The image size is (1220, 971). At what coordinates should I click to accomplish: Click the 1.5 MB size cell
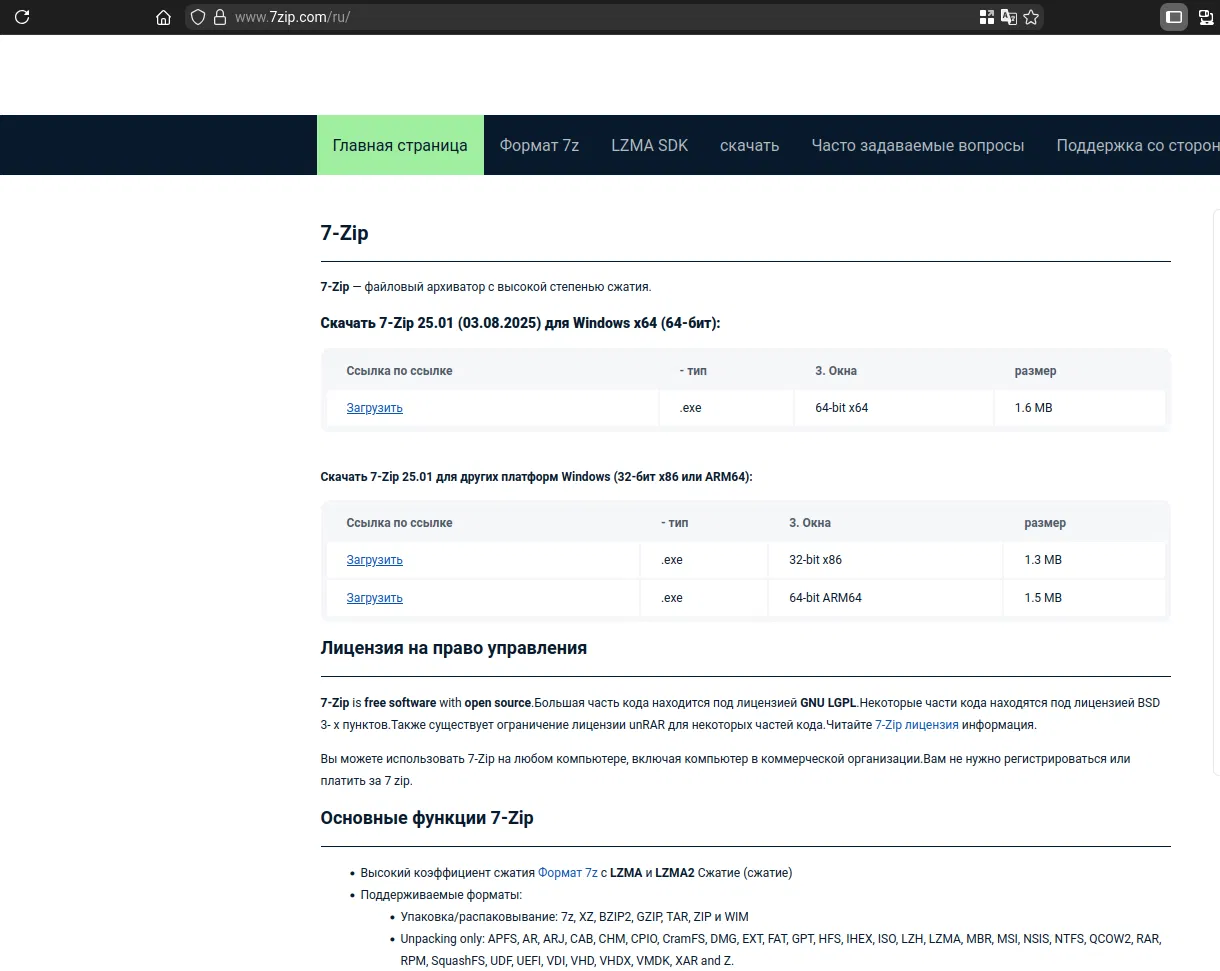pyautogui.click(x=1085, y=598)
